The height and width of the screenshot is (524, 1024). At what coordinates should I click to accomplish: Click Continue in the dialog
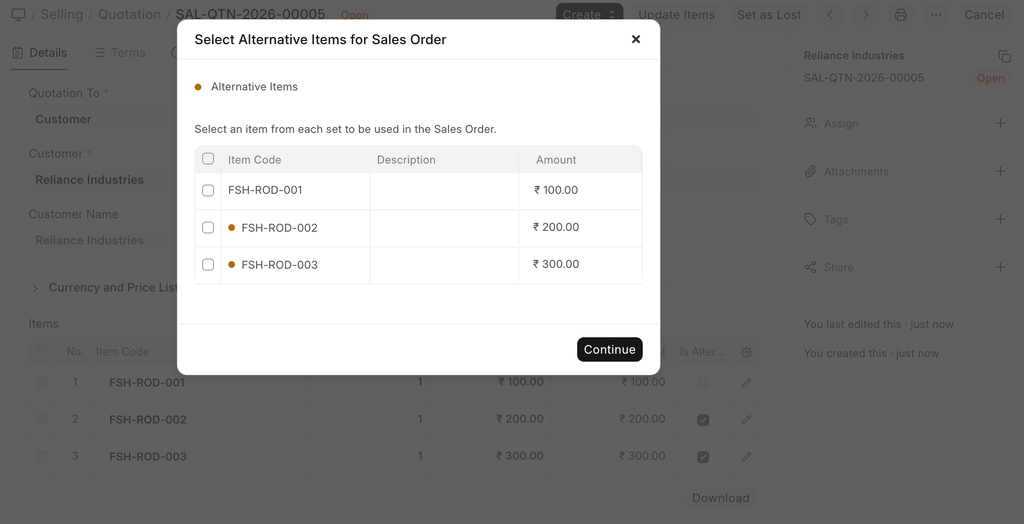tap(609, 350)
